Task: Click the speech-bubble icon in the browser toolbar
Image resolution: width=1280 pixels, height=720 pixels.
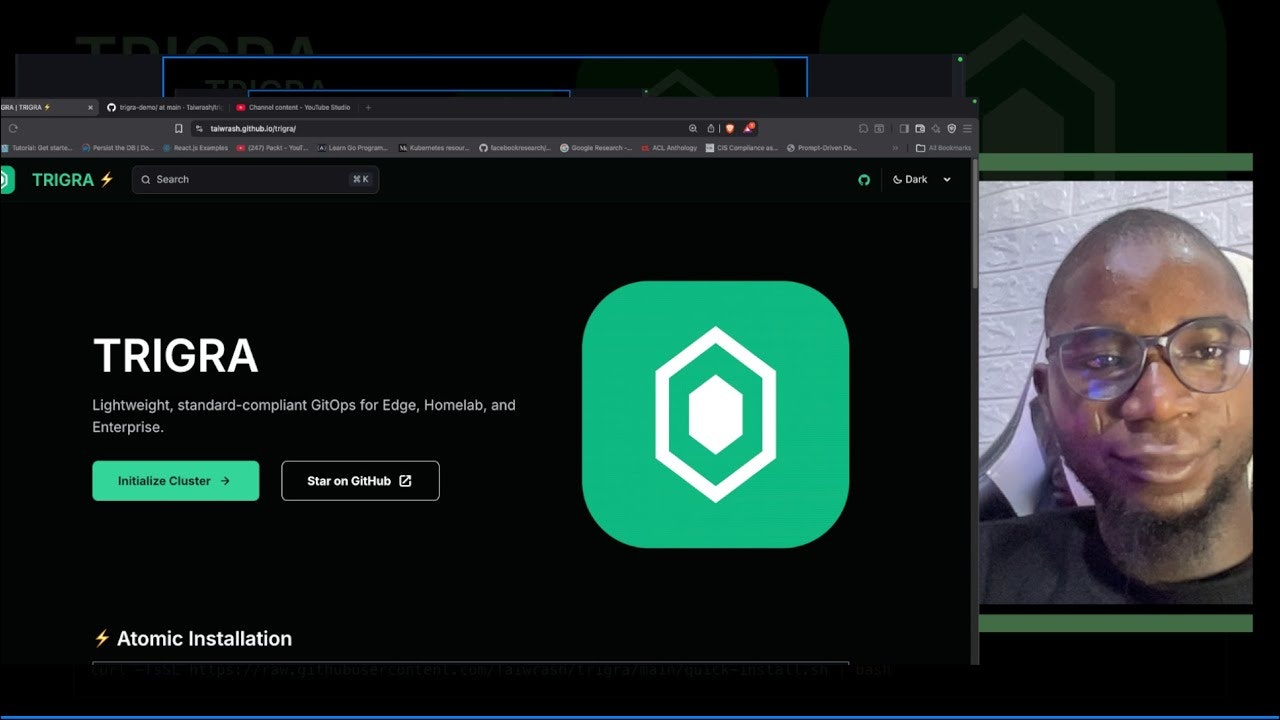Action: (863, 128)
